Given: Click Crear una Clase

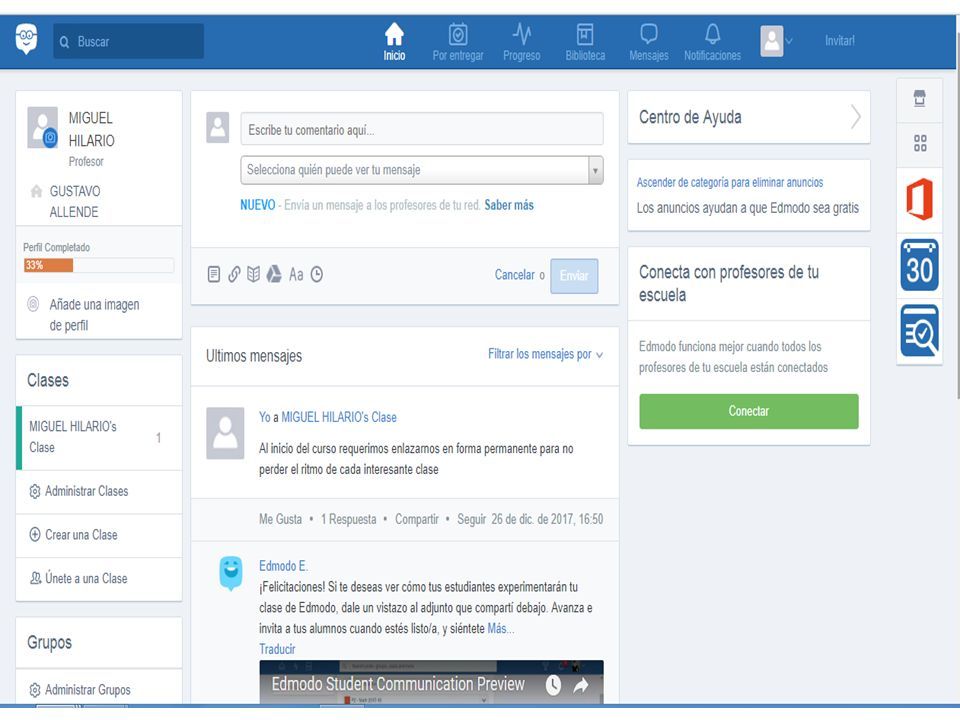Looking at the screenshot, I should [81, 534].
